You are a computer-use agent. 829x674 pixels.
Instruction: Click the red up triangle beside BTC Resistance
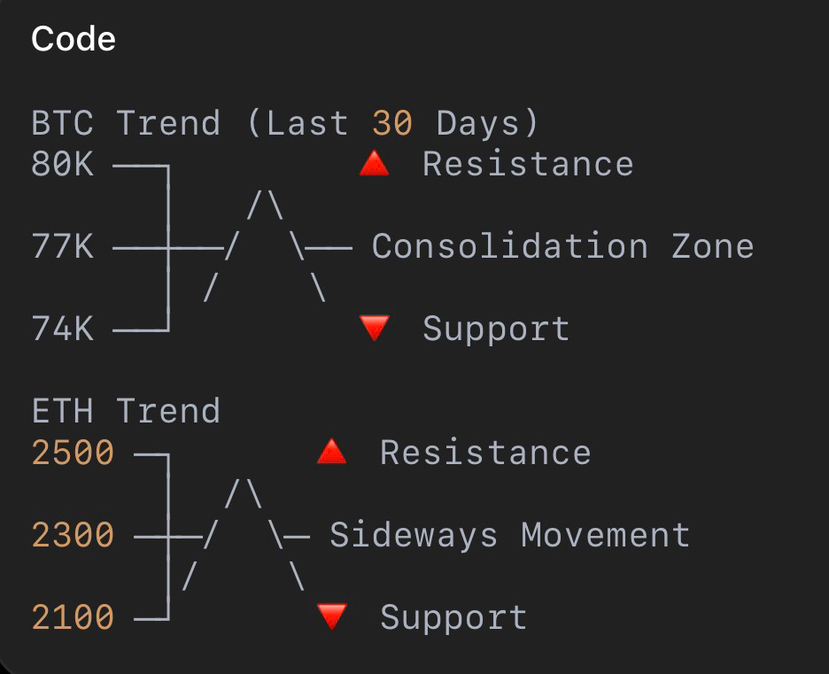[x=374, y=163]
